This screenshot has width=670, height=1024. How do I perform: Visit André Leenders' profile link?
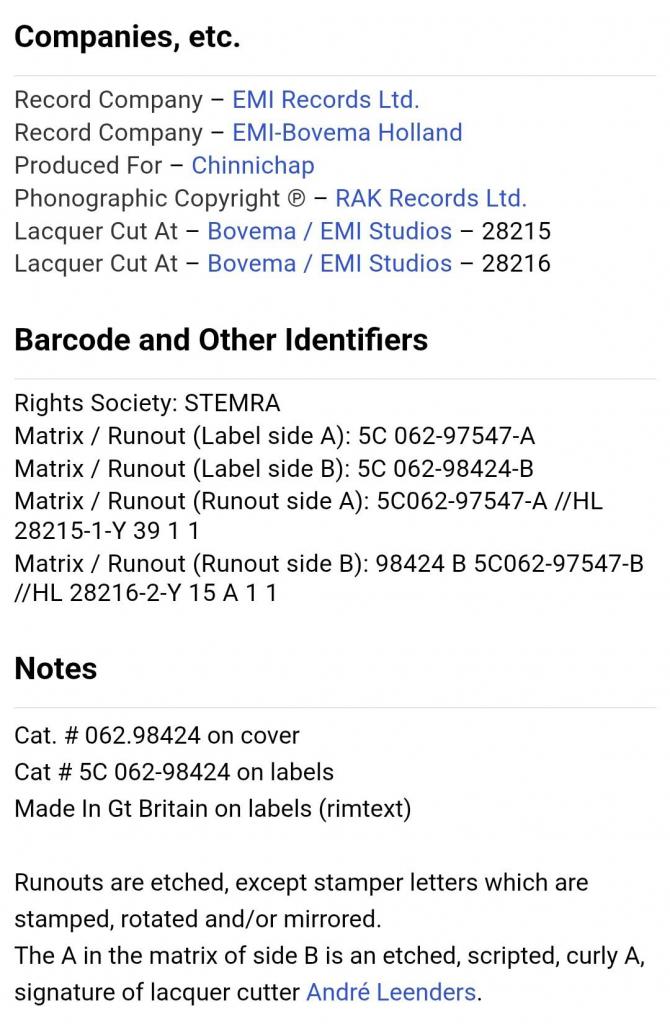[391, 992]
